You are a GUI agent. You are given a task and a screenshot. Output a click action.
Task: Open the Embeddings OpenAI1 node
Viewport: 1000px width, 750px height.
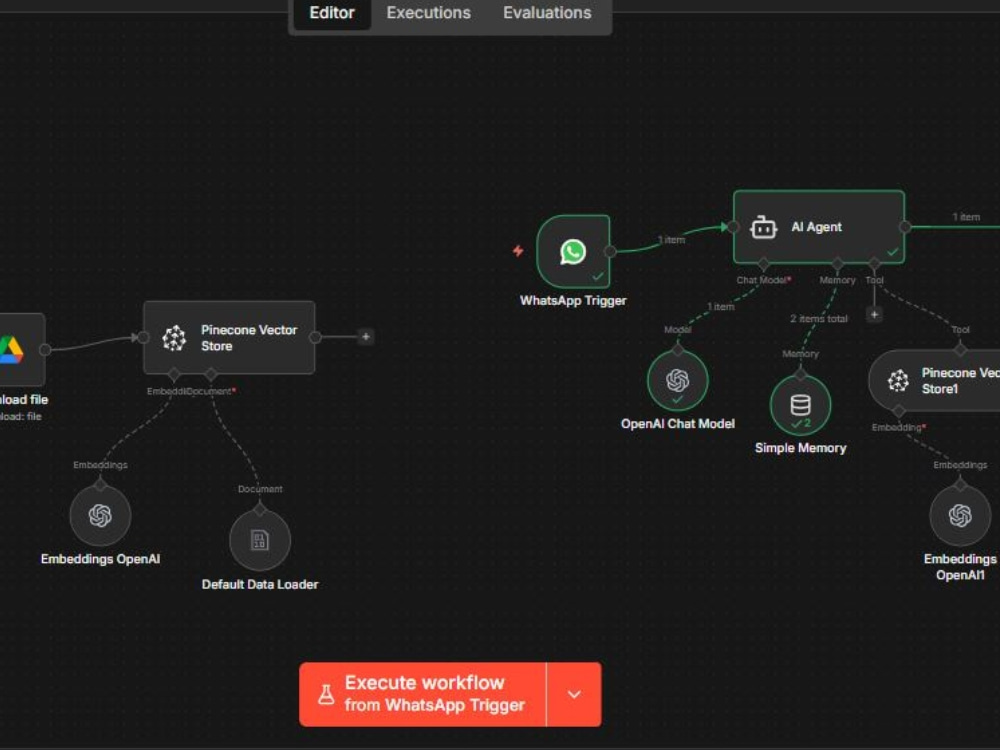pos(960,515)
